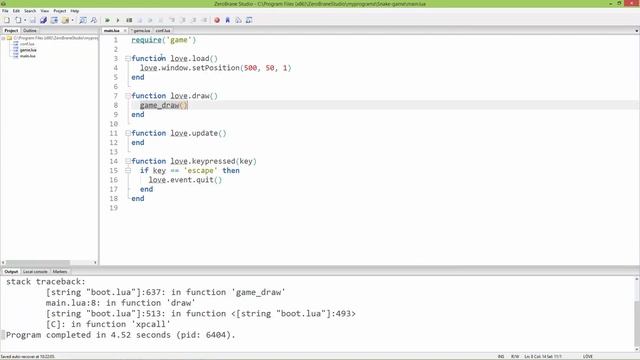Click line number 19 in the editor margin
Viewport: 640px width, 360px height.
tap(113, 208)
